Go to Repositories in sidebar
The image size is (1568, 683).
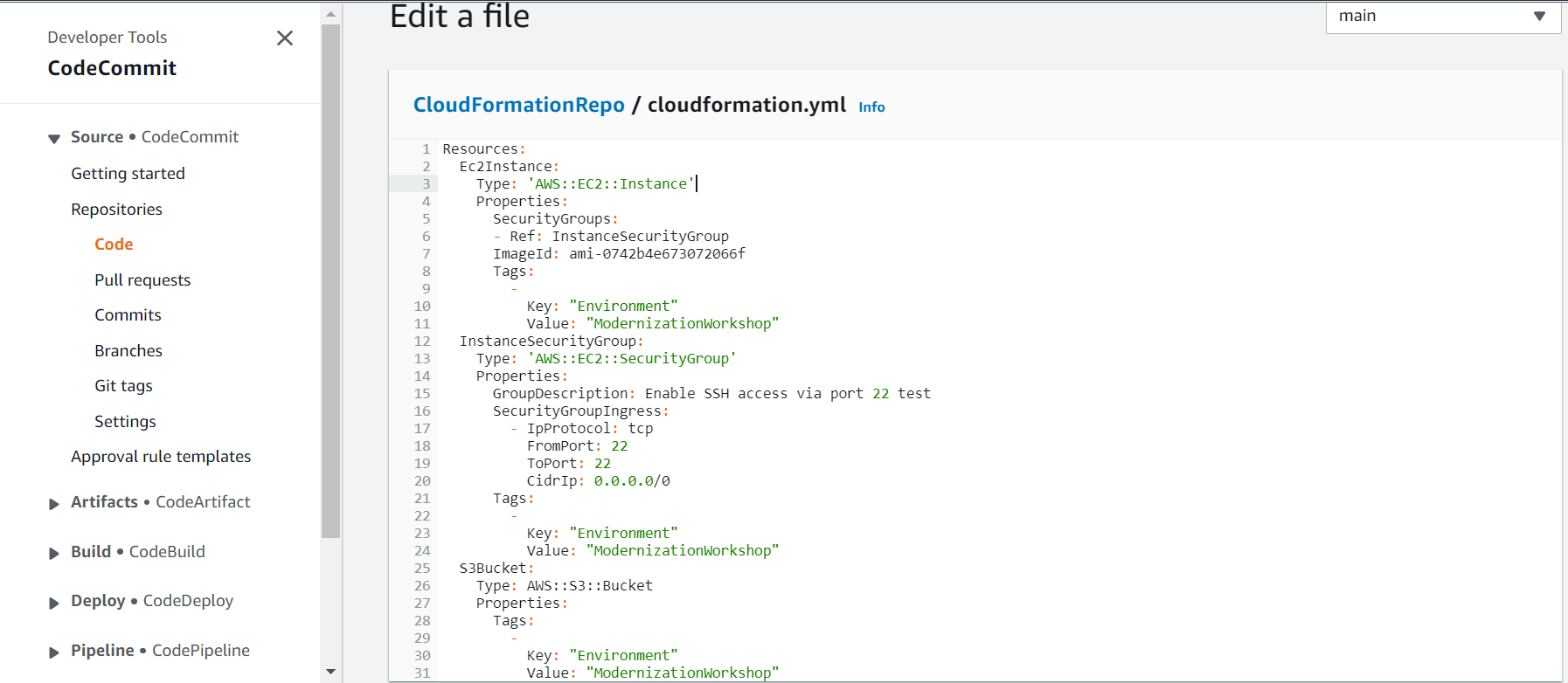pos(116,210)
